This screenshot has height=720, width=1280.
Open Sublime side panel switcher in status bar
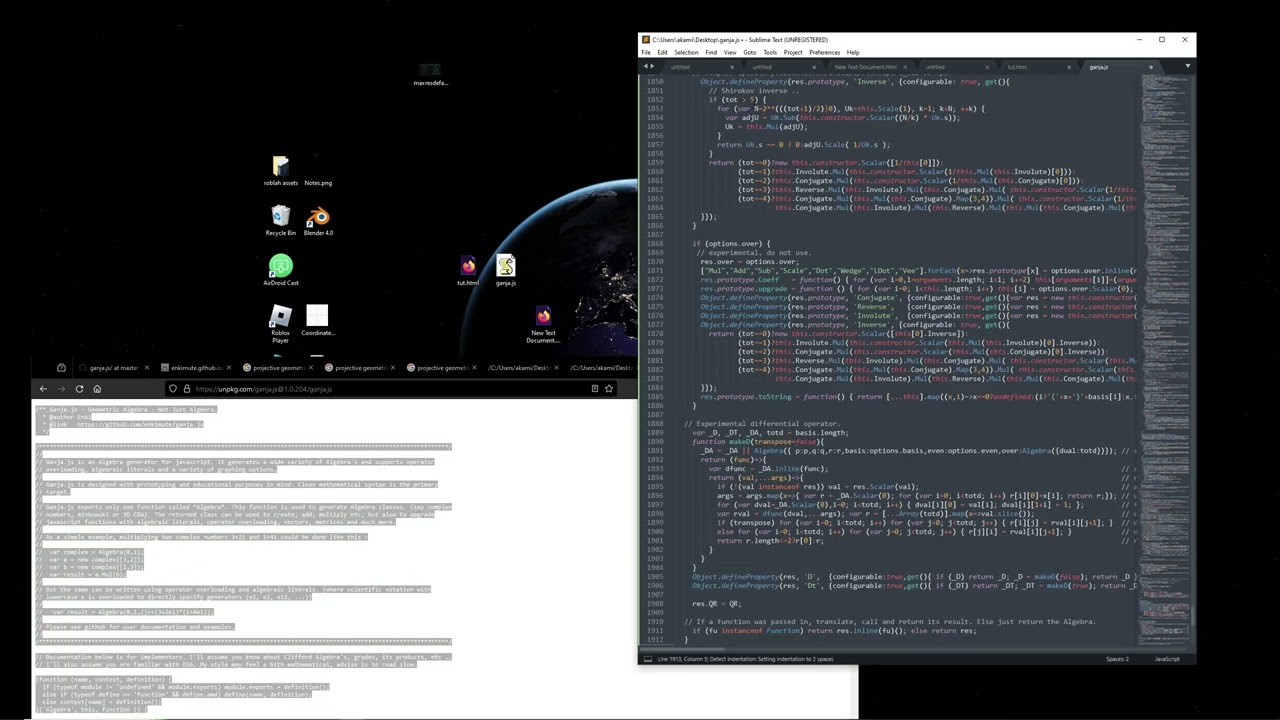pos(647,659)
